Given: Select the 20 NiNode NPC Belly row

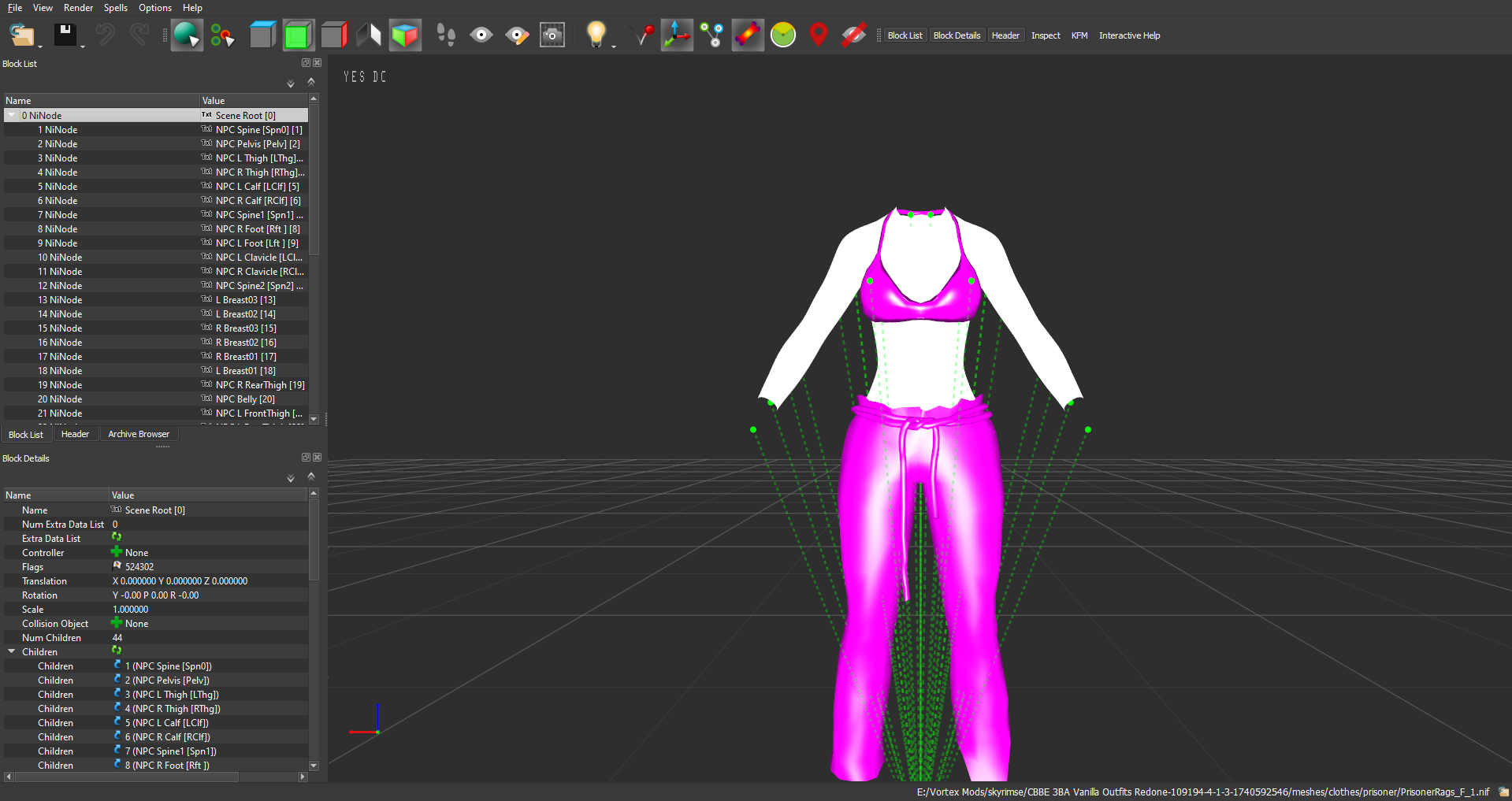Looking at the screenshot, I should (x=155, y=399).
